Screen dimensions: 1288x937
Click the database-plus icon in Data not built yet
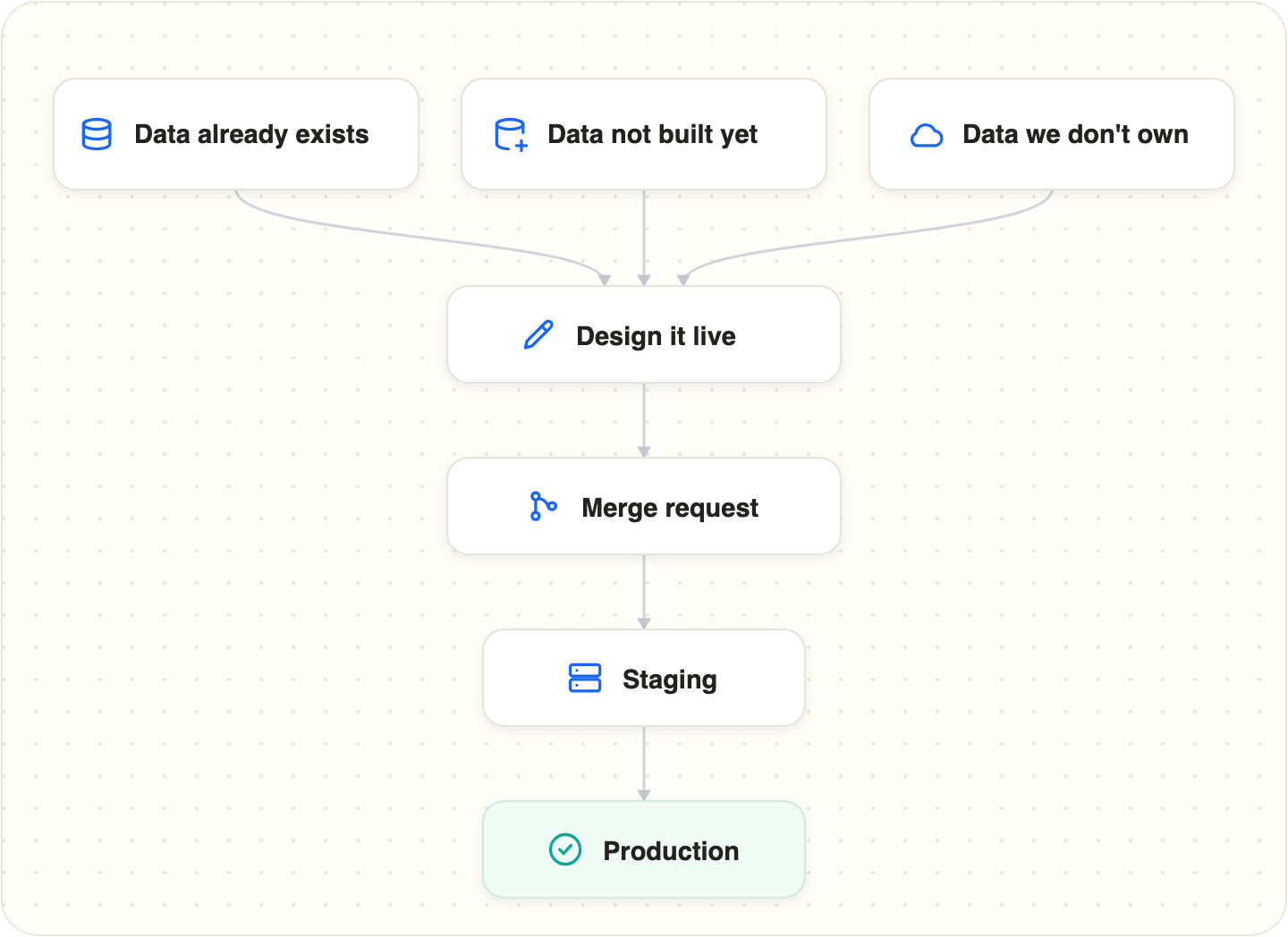click(x=511, y=134)
